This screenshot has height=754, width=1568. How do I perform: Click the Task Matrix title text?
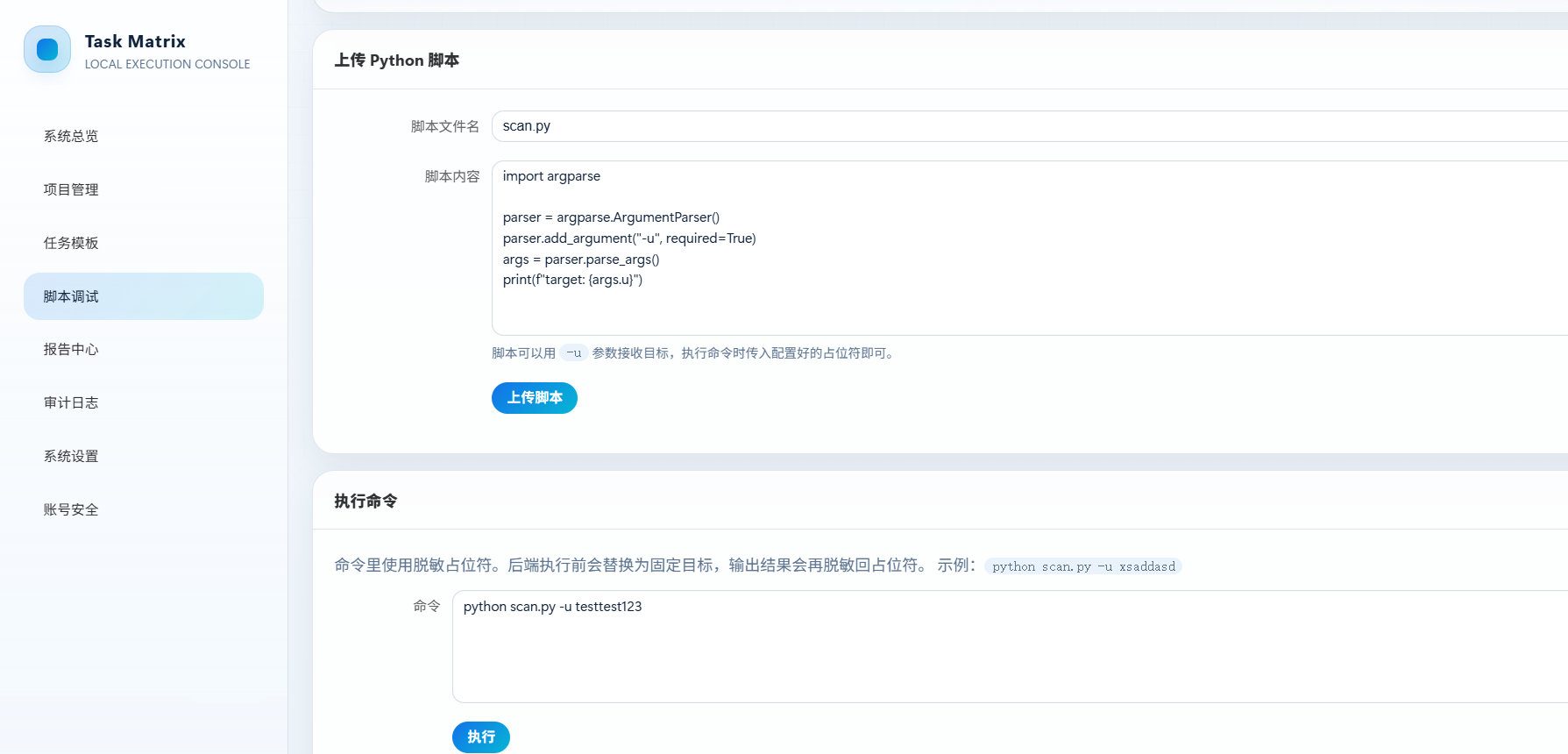135,41
